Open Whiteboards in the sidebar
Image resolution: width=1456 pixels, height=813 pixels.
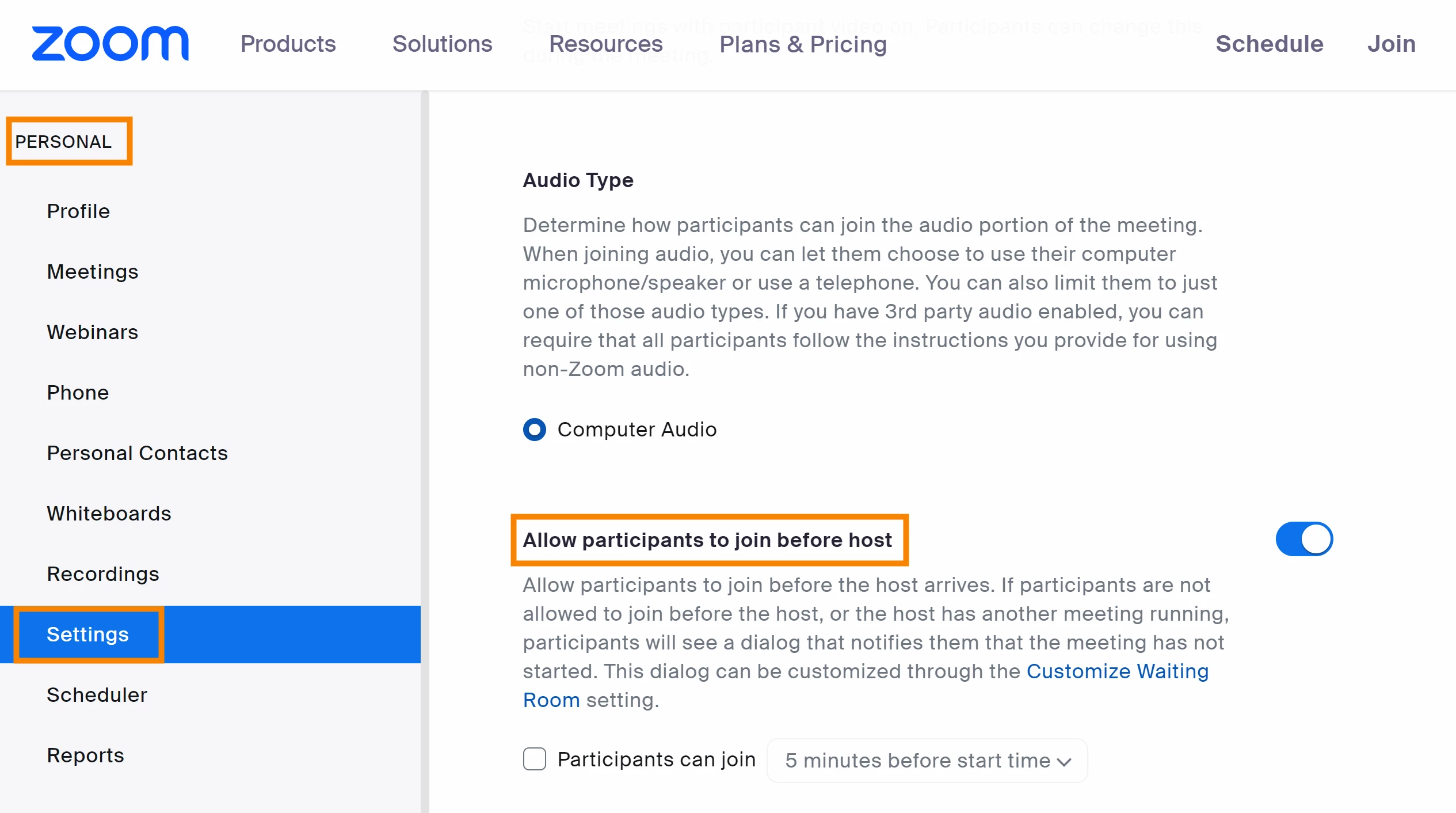pos(109,514)
